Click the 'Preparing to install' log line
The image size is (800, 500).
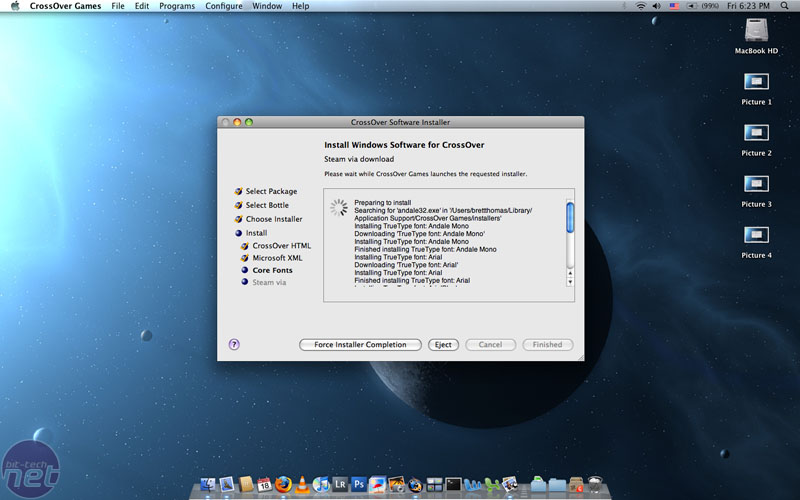coord(383,203)
